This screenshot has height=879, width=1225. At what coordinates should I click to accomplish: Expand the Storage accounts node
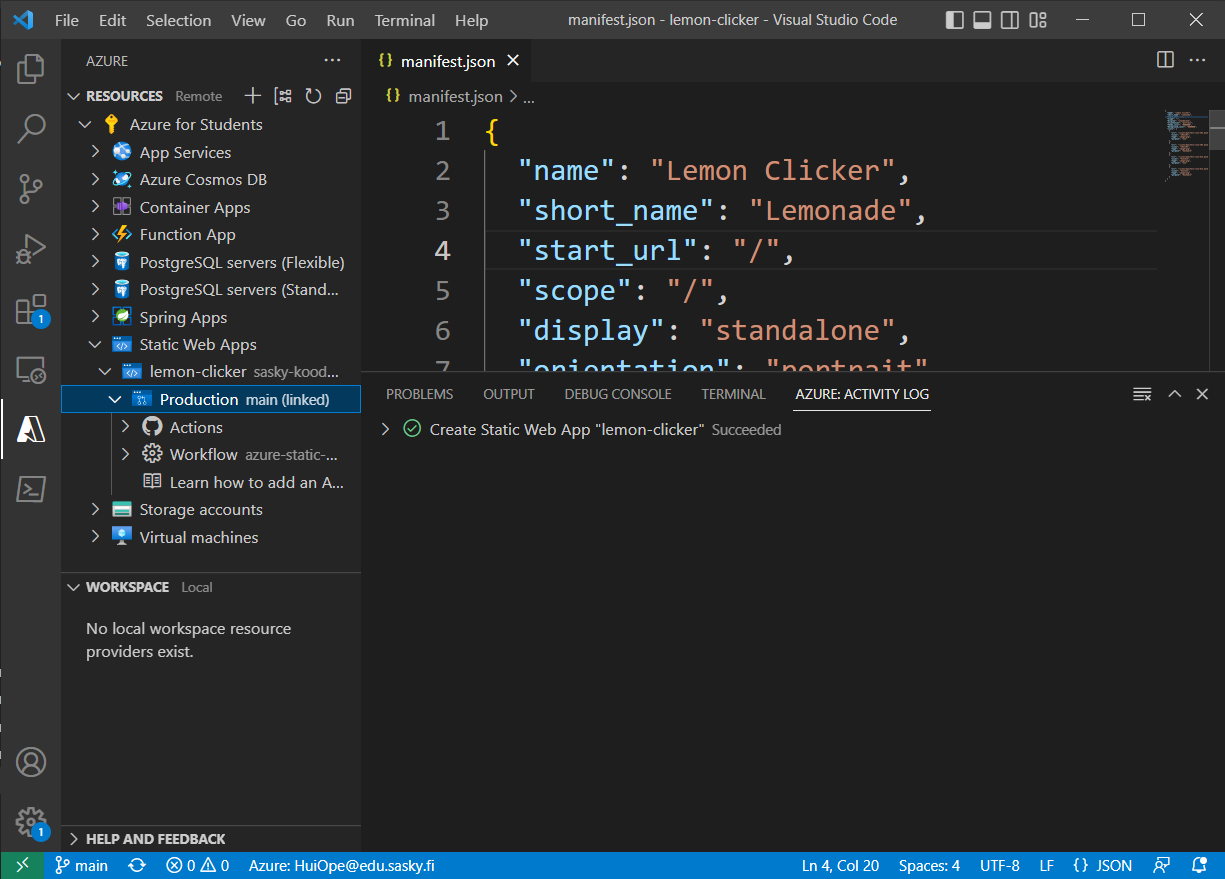(x=96, y=510)
